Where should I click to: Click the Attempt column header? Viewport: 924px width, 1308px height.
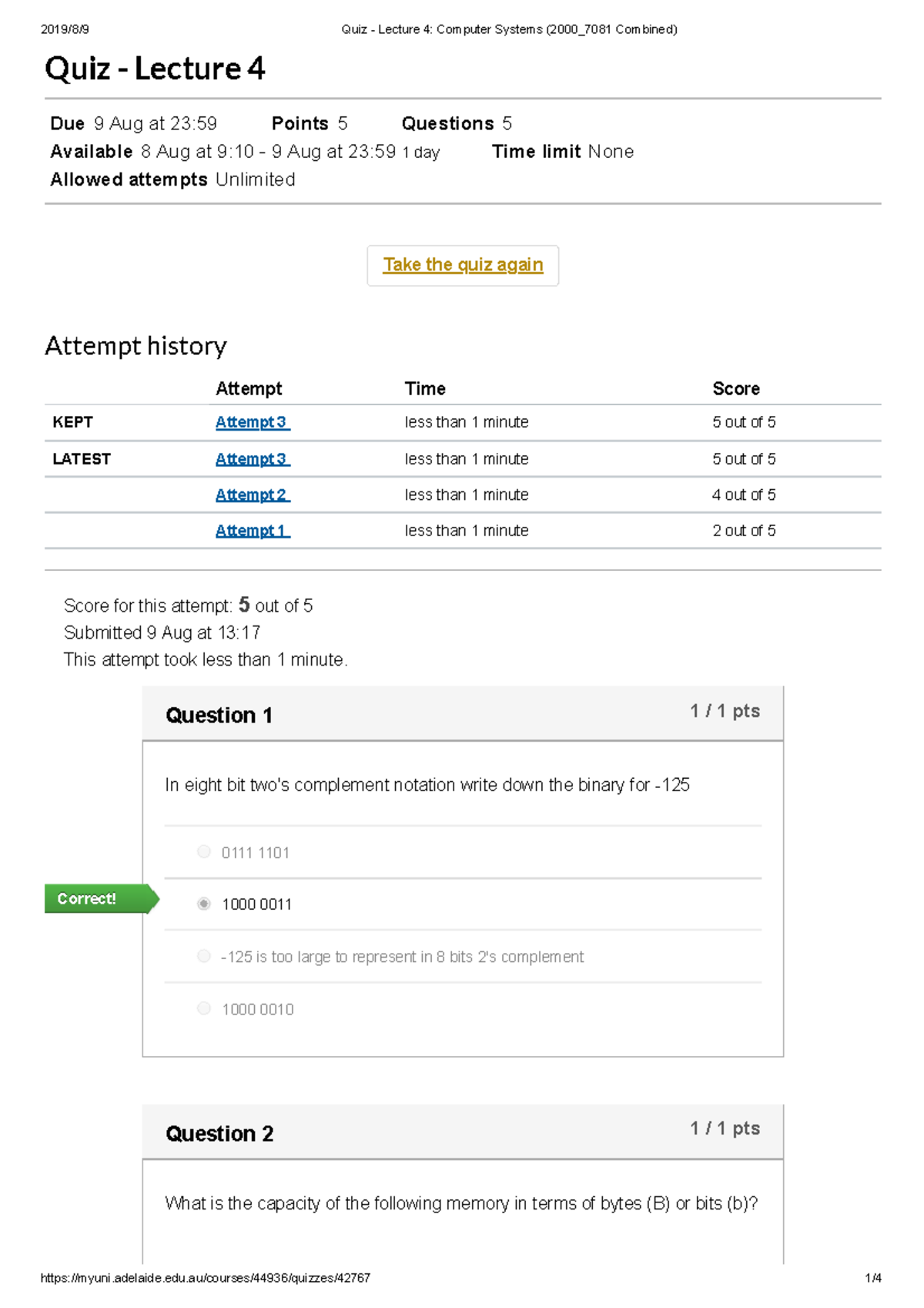[249, 389]
